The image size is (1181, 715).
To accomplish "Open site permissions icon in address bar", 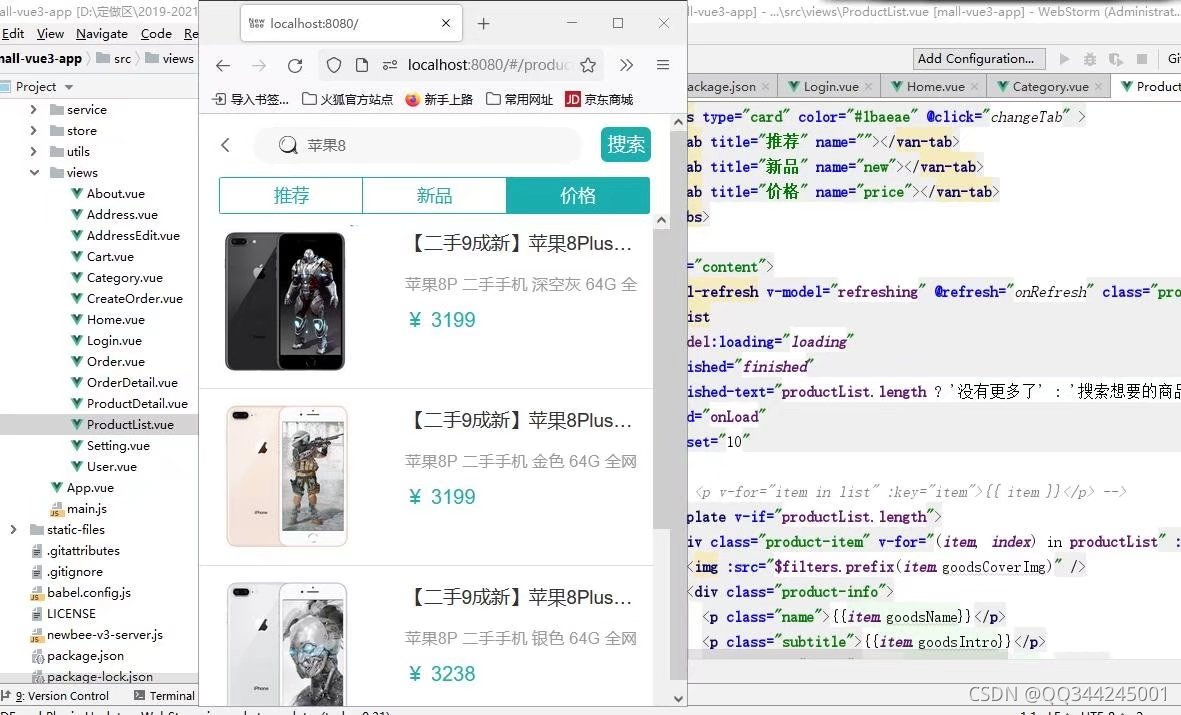I will (389, 66).
